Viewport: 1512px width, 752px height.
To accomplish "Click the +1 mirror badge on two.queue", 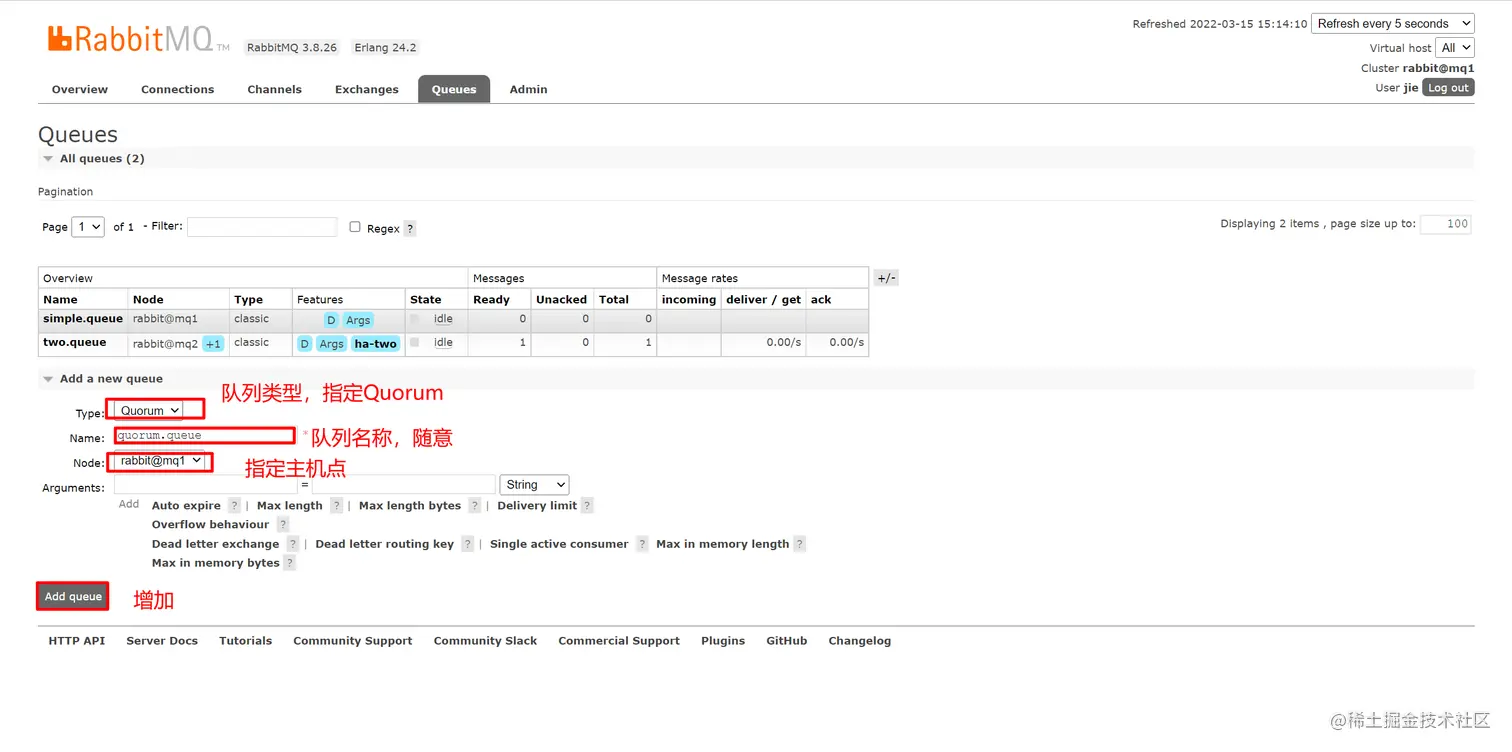I will click(x=213, y=343).
